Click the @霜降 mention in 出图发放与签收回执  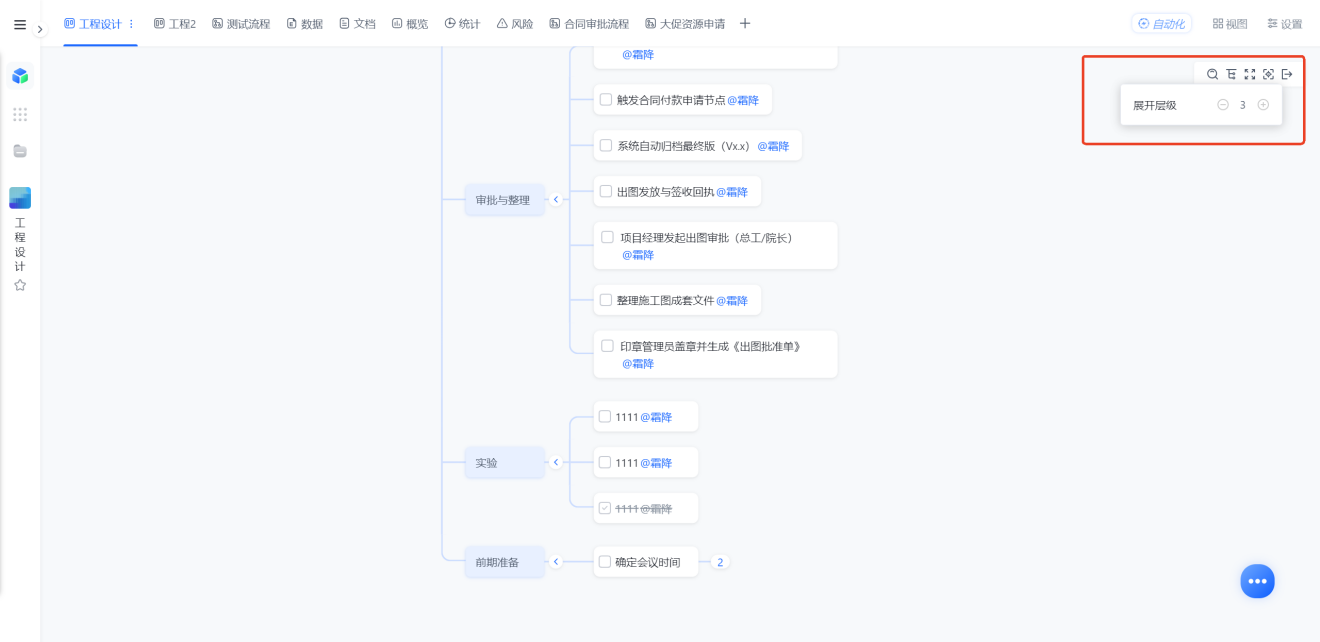(x=732, y=192)
